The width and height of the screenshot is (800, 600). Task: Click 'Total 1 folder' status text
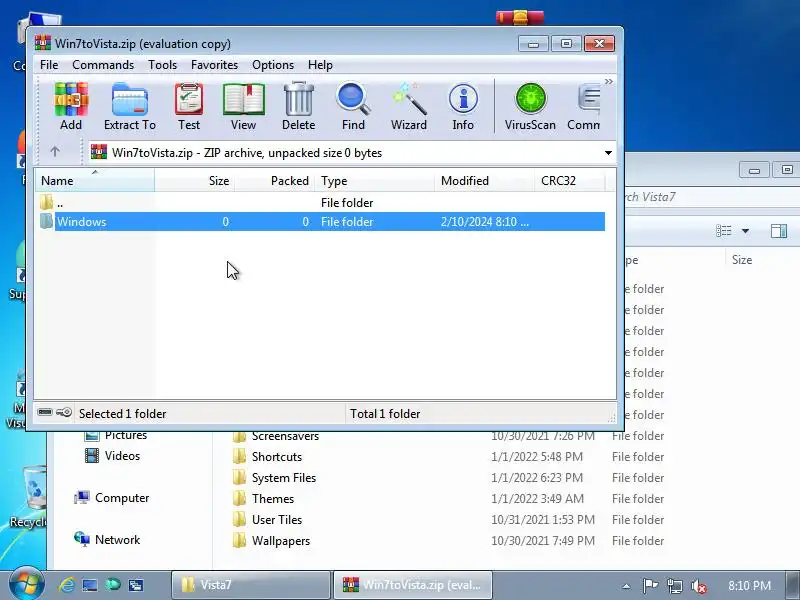click(x=385, y=414)
